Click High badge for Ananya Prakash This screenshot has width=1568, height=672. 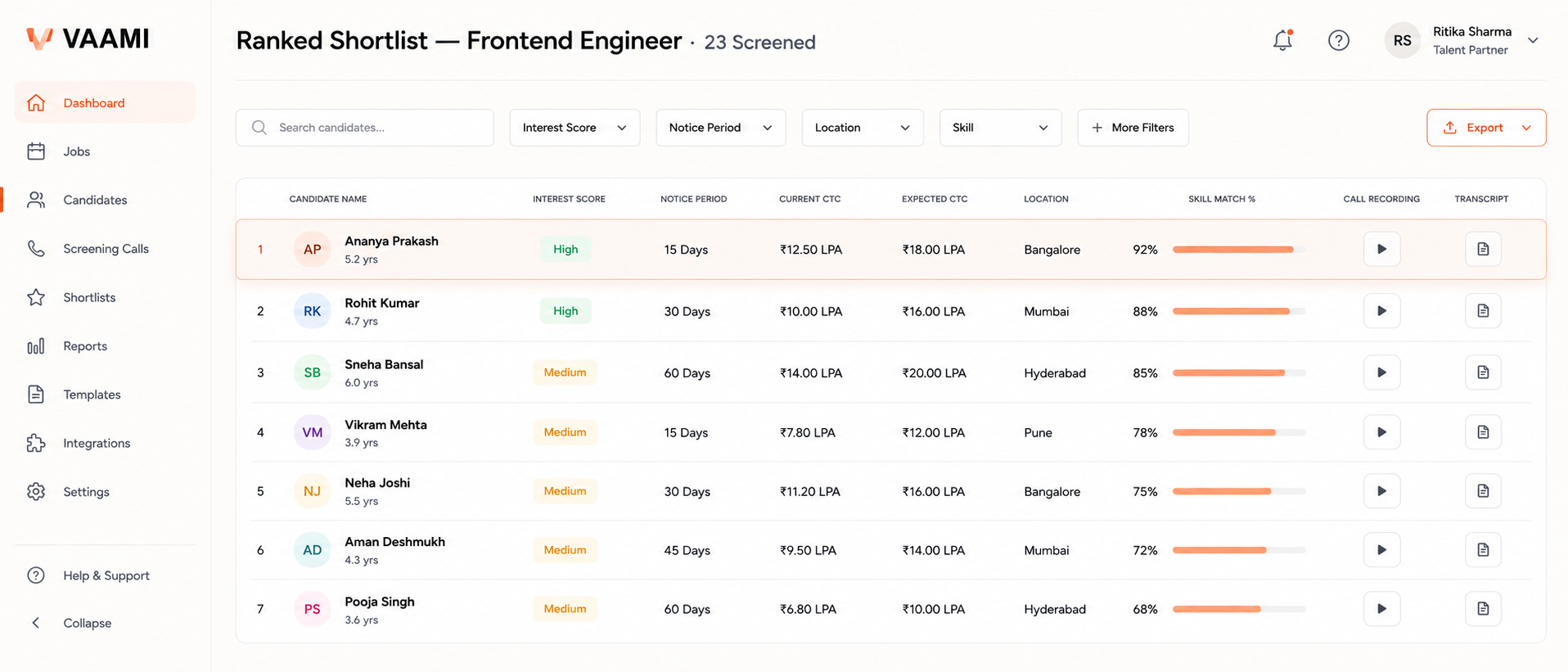pyautogui.click(x=565, y=250)
